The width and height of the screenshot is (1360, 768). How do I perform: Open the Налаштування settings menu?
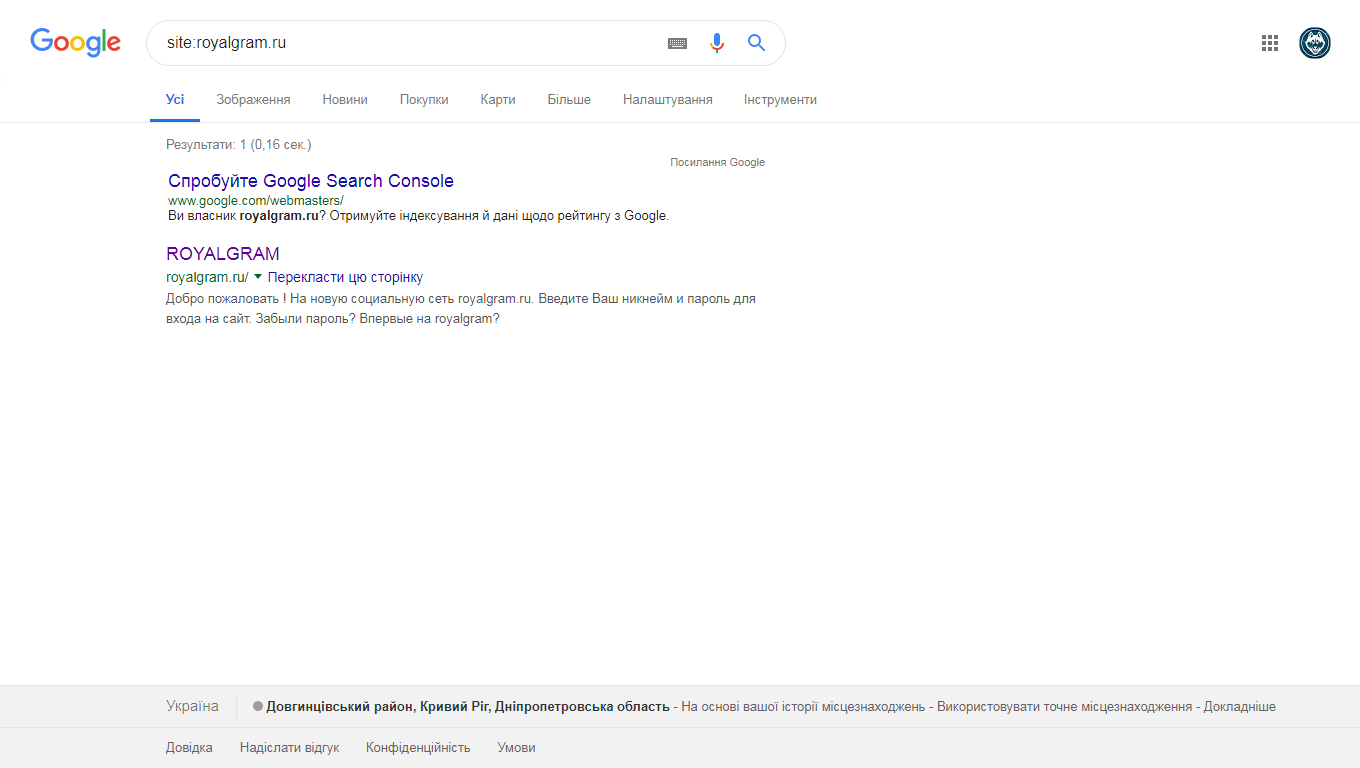click(x=667, y=100)
